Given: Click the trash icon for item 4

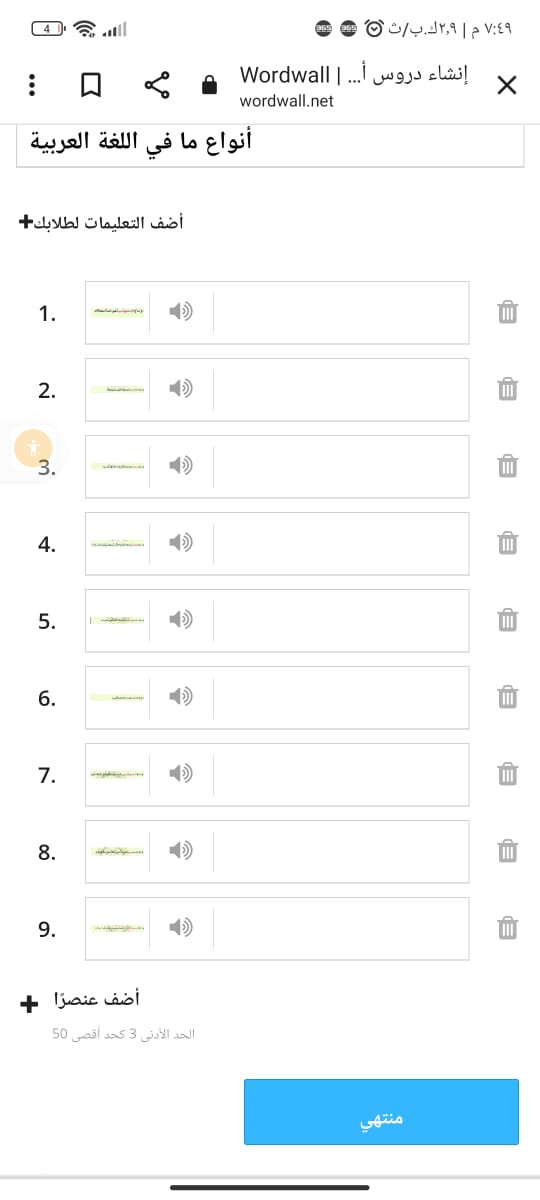Looking at the screenshot, I should point(507,543).
